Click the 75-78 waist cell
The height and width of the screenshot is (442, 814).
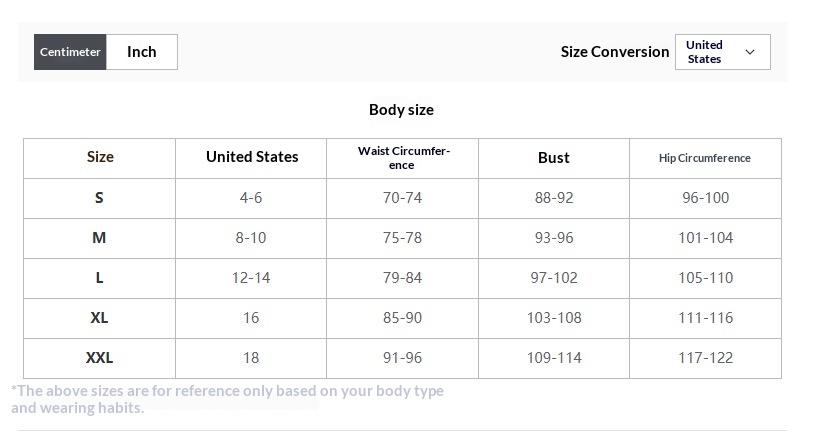[402, 238]
